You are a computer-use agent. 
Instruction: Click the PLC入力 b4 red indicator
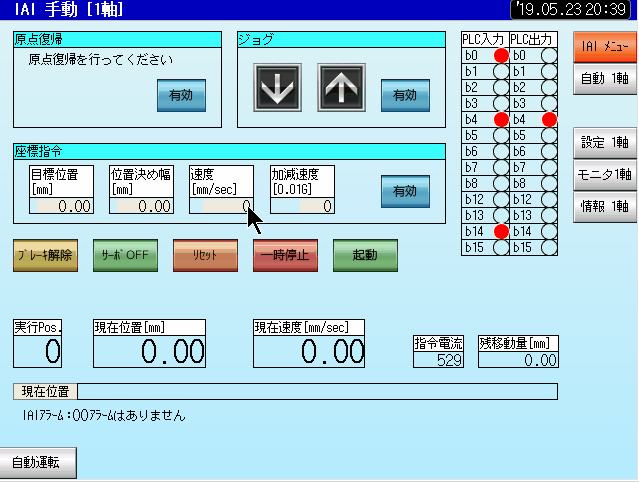501,119
